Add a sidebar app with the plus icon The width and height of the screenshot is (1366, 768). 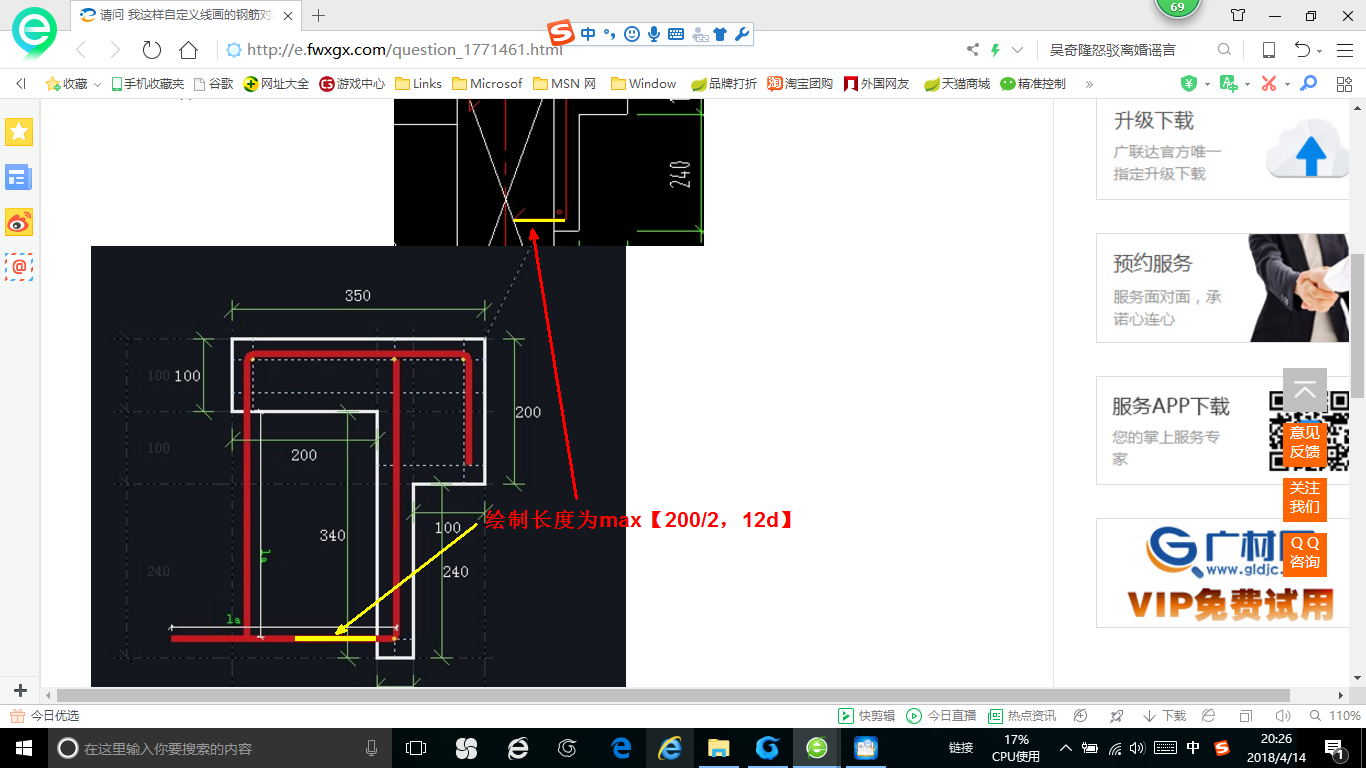(20, 690)
